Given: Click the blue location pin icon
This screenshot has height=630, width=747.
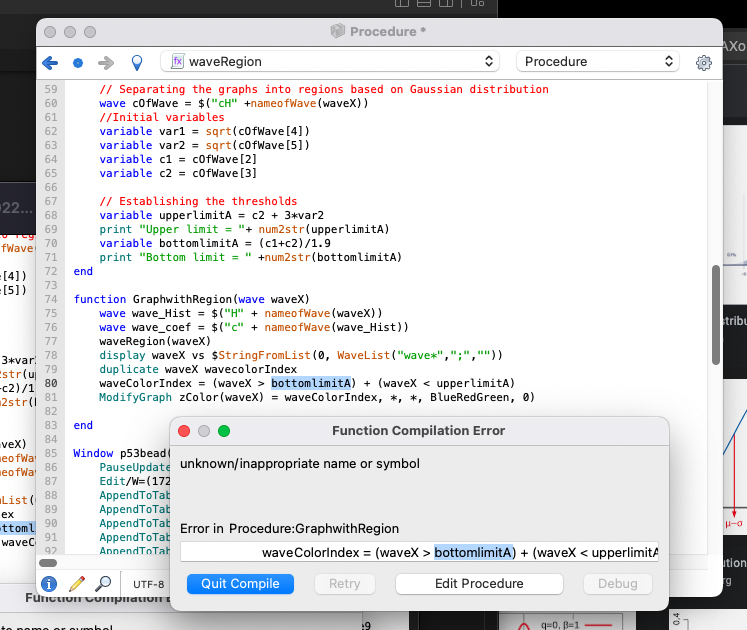Looking at the screenshot, I should [137, 62].
